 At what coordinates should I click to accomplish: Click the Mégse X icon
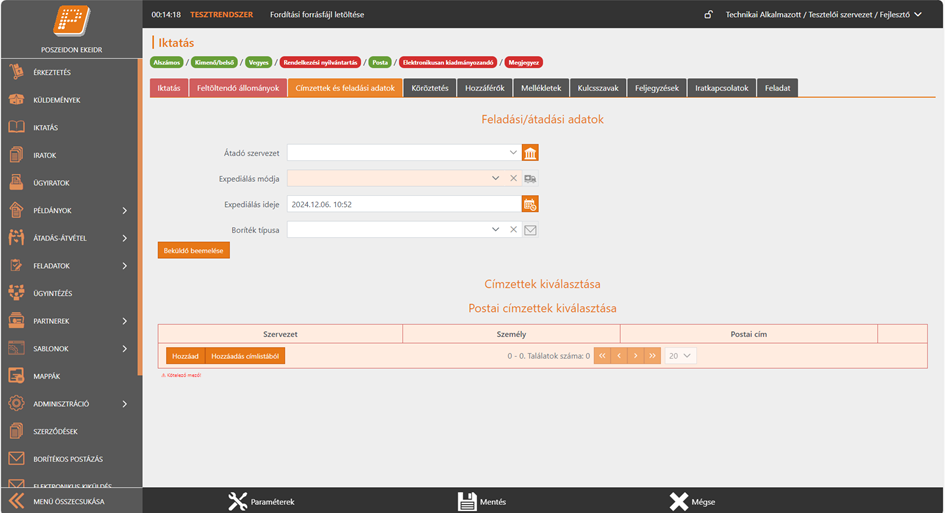point(679,502)
